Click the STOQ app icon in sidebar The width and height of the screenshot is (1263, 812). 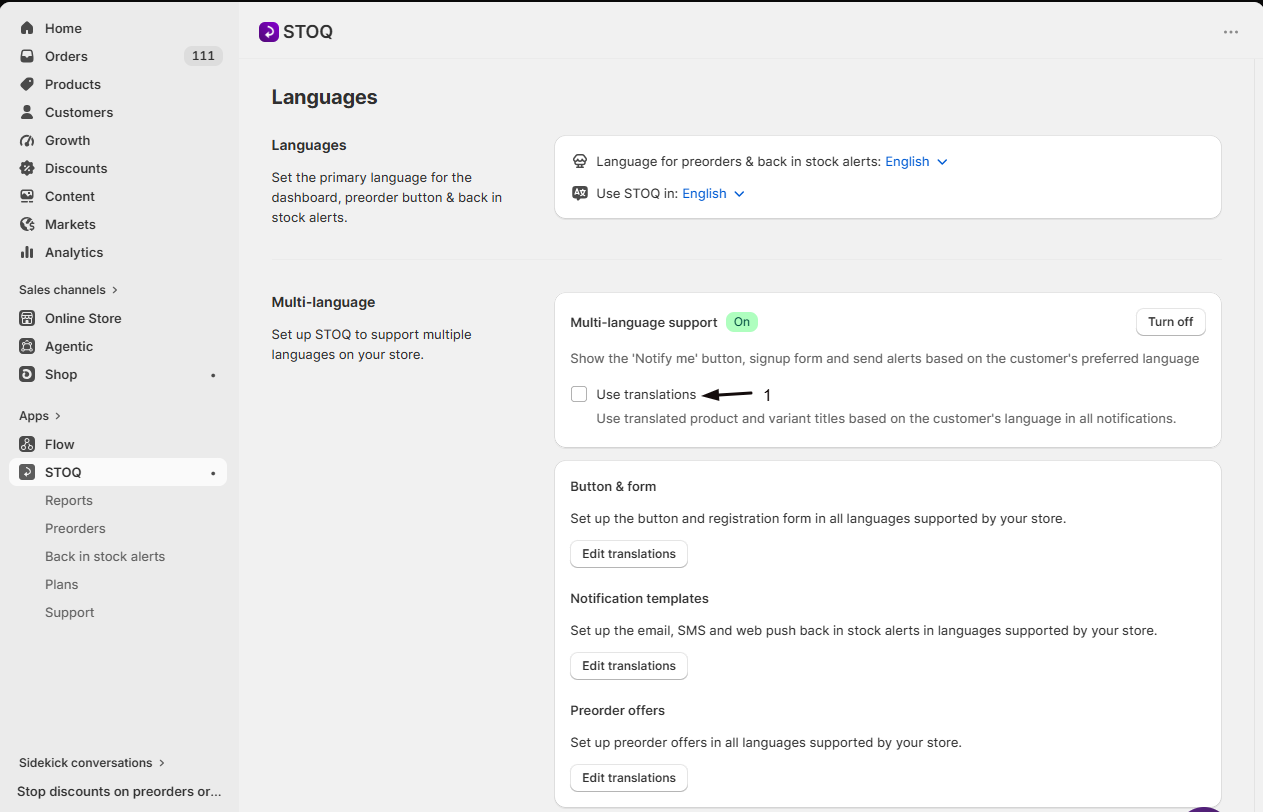[x=27, y=472]
